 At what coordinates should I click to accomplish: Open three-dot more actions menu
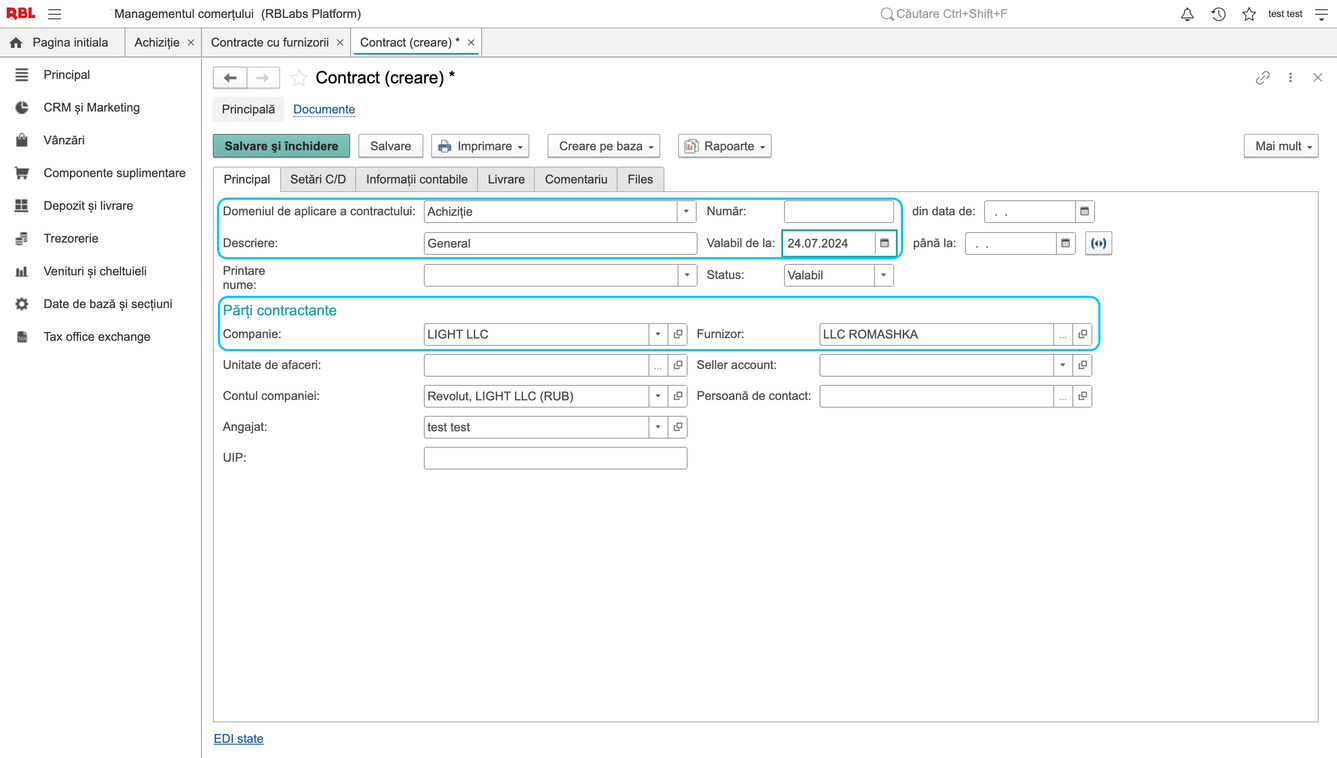(x=1291, y=78)
